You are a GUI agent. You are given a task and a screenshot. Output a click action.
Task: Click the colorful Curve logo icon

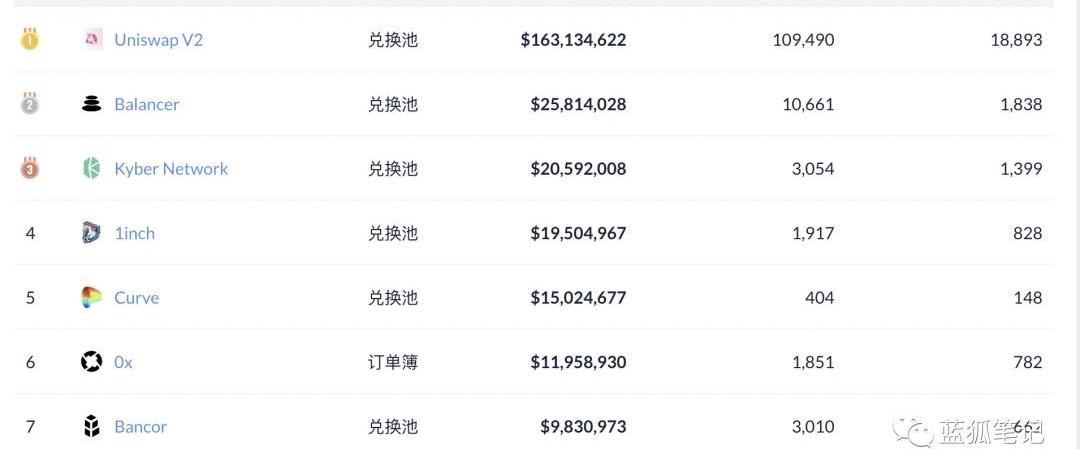[92, 298]
